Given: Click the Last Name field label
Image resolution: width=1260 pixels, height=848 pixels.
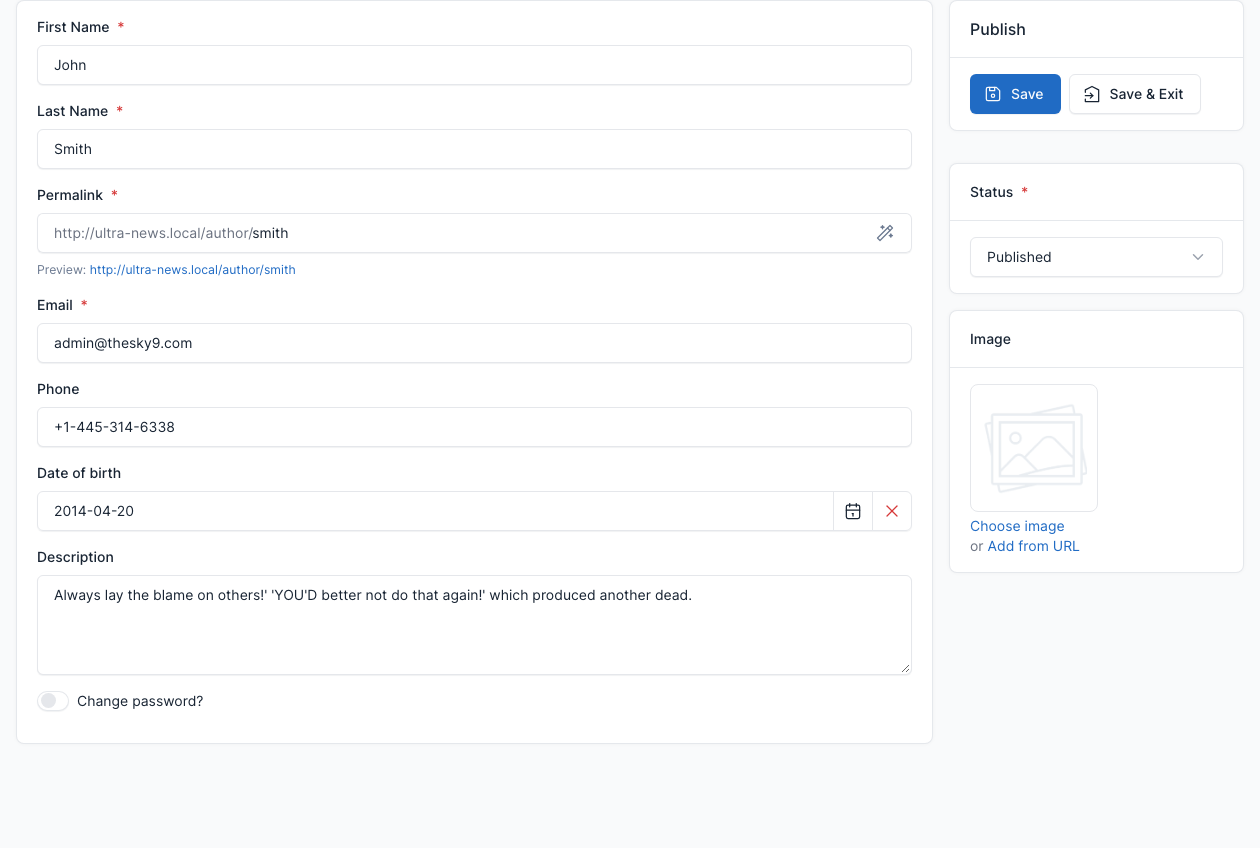Looking at the screenshot, I should (73, 111).
